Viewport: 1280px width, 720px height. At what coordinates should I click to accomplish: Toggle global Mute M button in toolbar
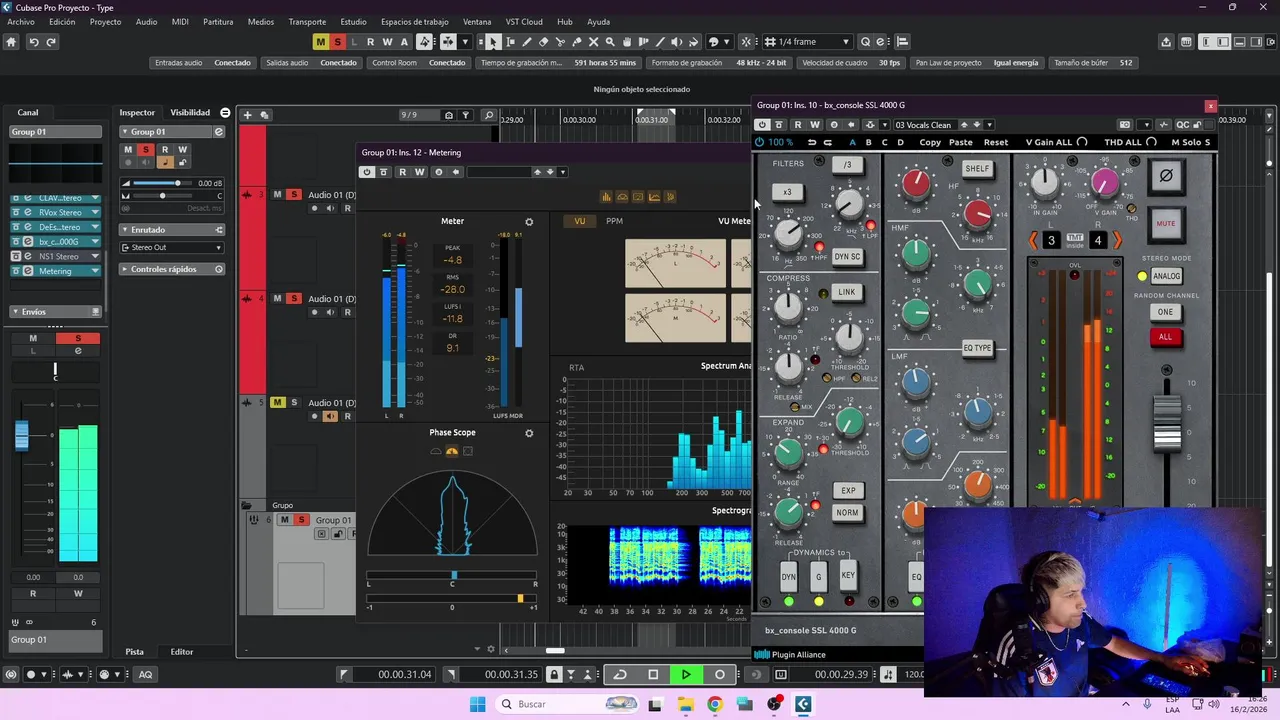pos(320,42)
